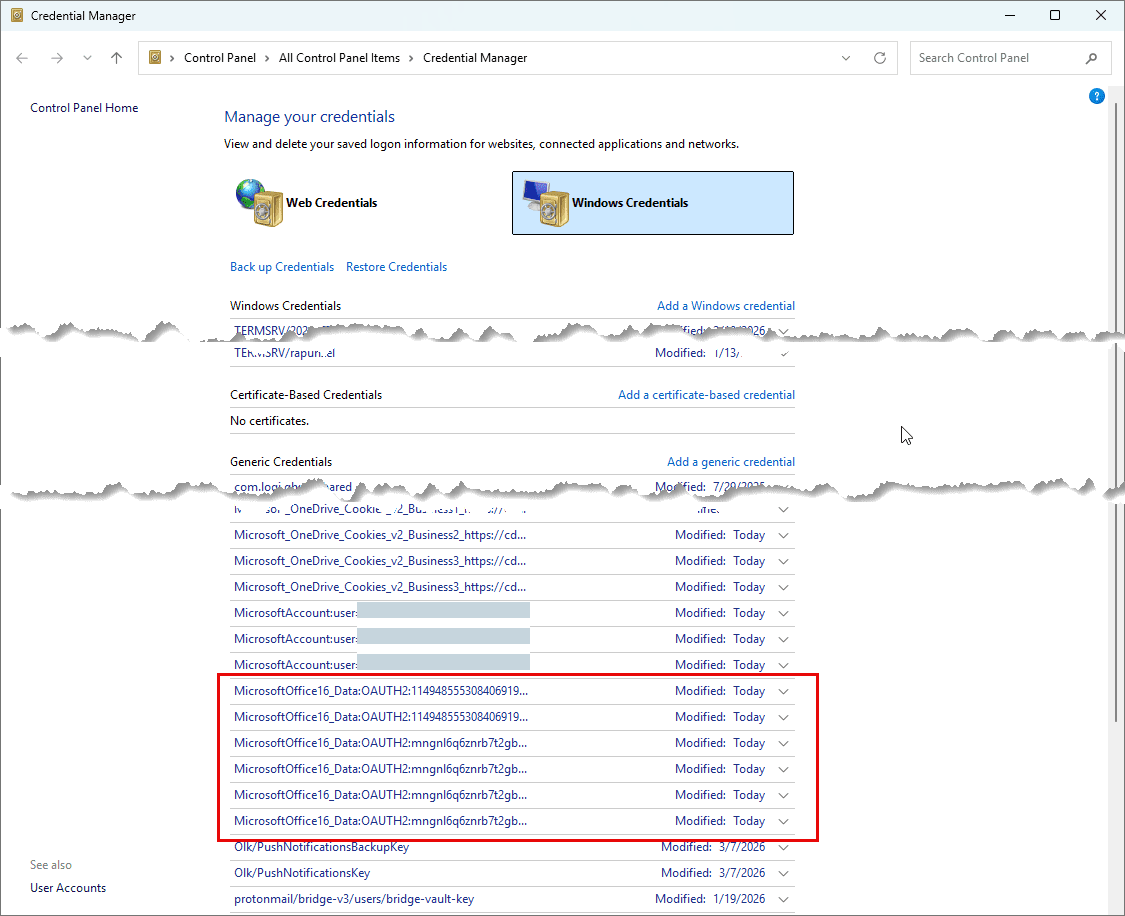Screen dimensions: 1125x916
Task: Click the Up one level arrow
Action: 117,58
